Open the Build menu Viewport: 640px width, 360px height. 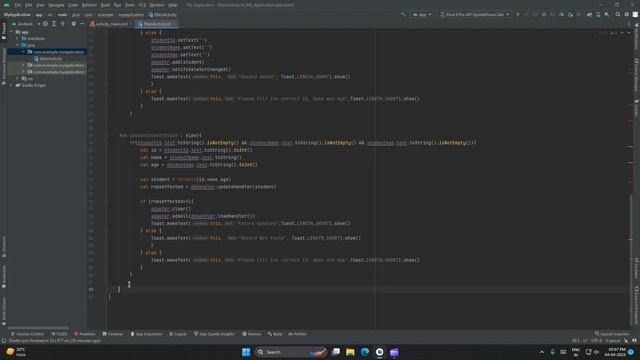point(105,5)
